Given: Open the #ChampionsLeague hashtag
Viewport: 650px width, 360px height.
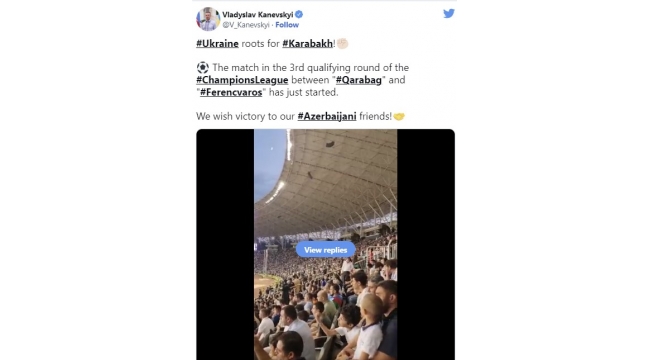Looking at the screenshot, I should pyautogui.click(x=242, y=80).
